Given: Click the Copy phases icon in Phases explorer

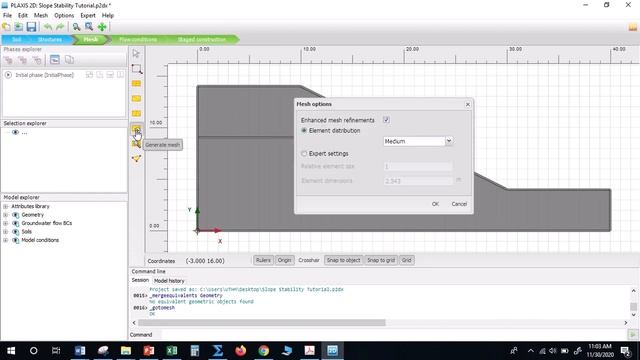Looking at the screenshot, I should (69, 60).
